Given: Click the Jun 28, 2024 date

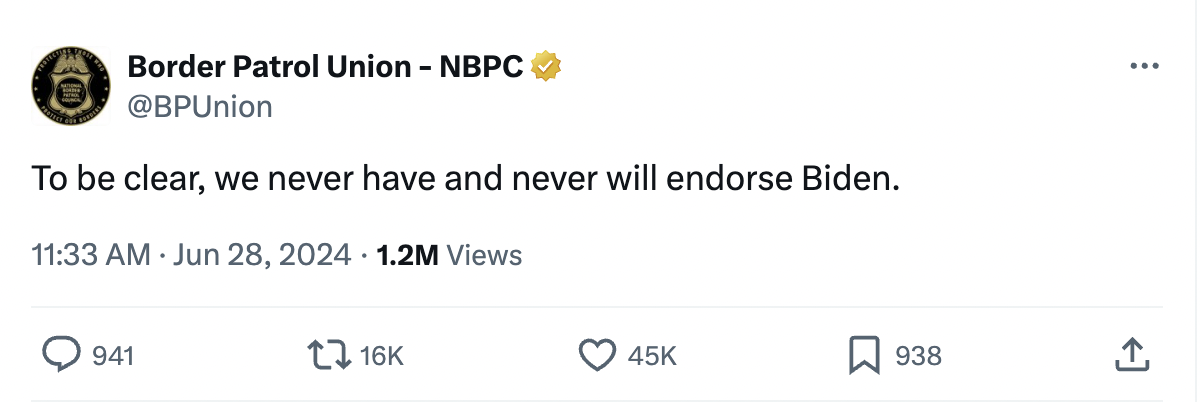Looking at the screenshot, I should (262, 255).
